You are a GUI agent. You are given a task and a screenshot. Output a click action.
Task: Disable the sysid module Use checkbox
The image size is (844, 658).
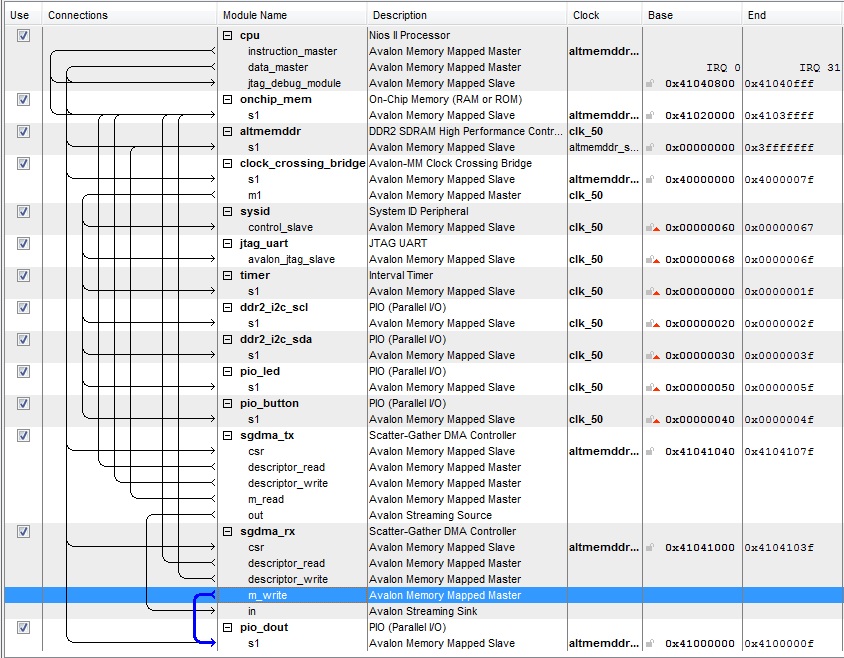[x=24, y=212]
